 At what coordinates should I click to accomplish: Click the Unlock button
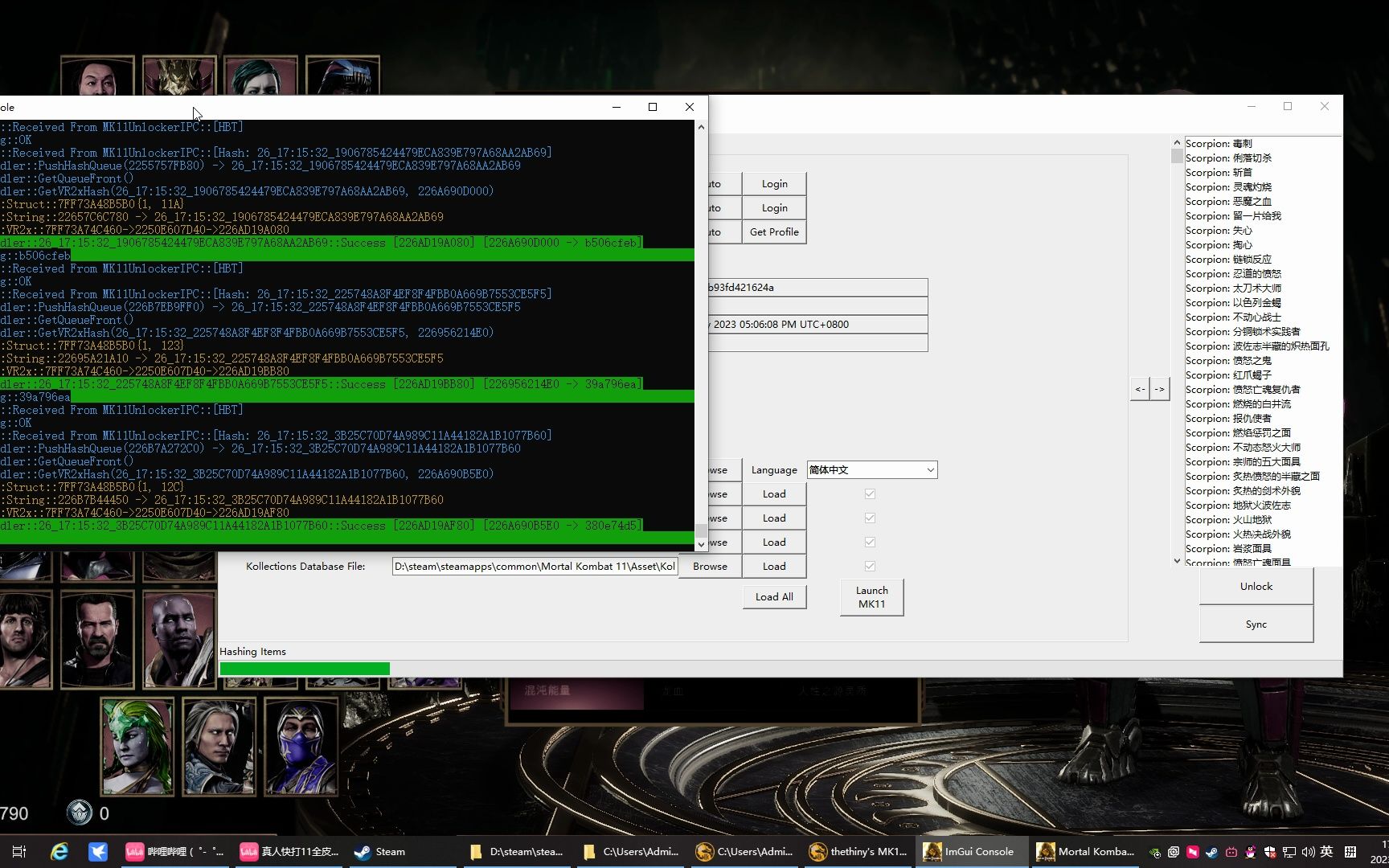[1256, 586]
